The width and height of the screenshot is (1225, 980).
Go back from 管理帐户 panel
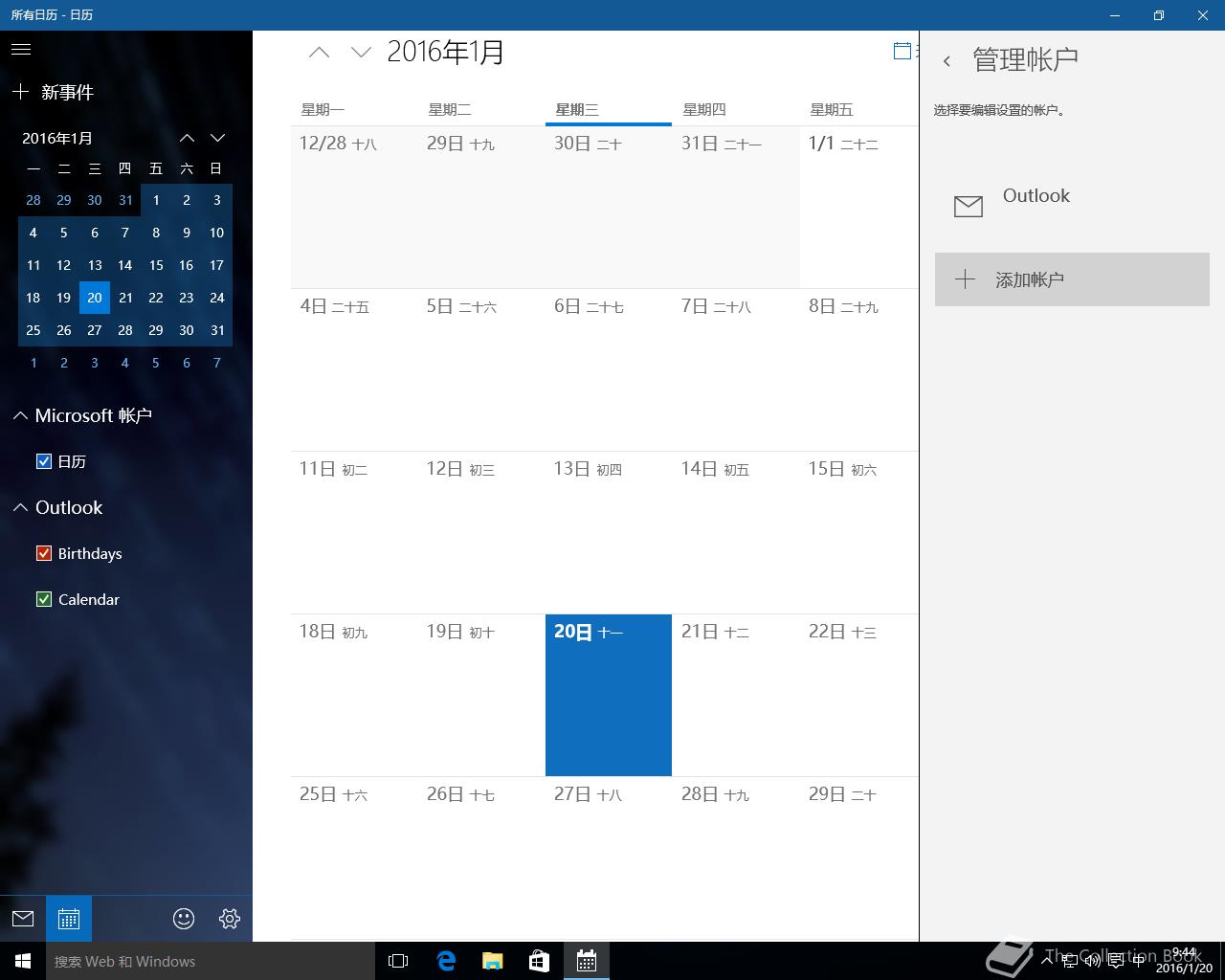pyautogui.click(x=947, y=60)
